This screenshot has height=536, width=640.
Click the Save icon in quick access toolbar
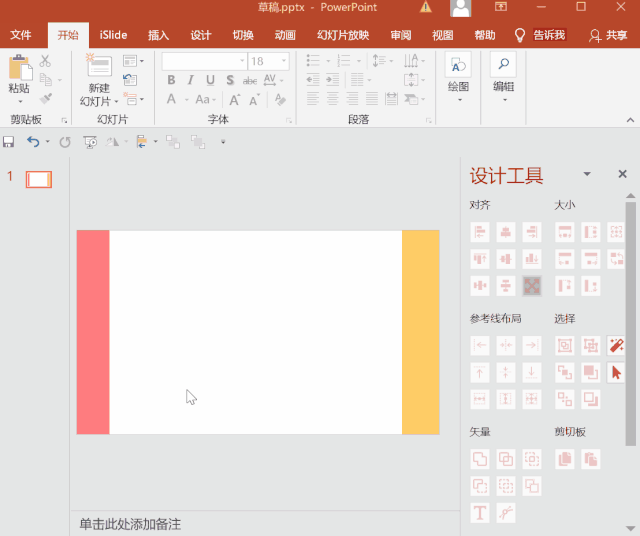(x=9, y=142)
